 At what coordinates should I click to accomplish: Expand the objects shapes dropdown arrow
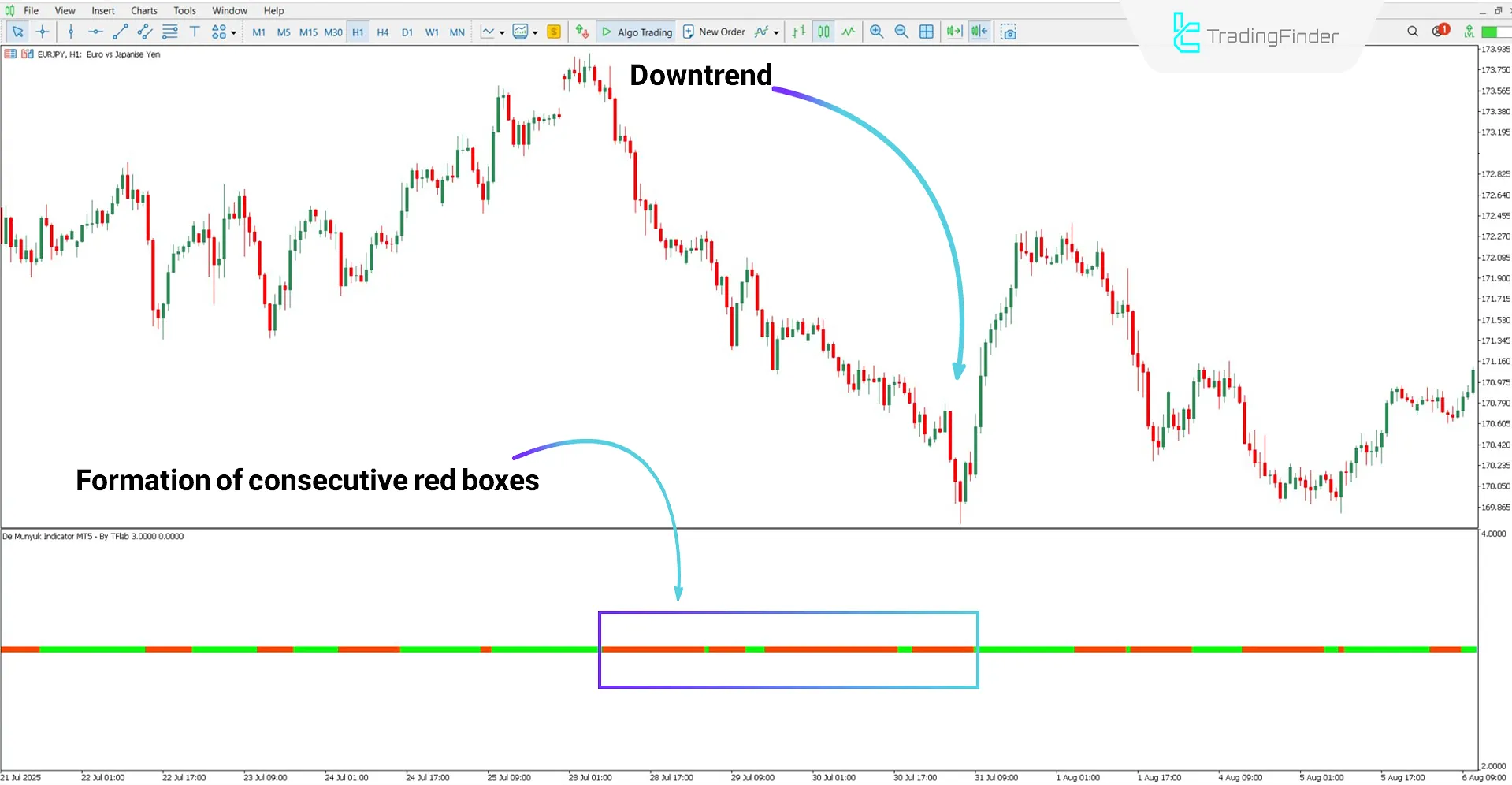coord(234,32)
